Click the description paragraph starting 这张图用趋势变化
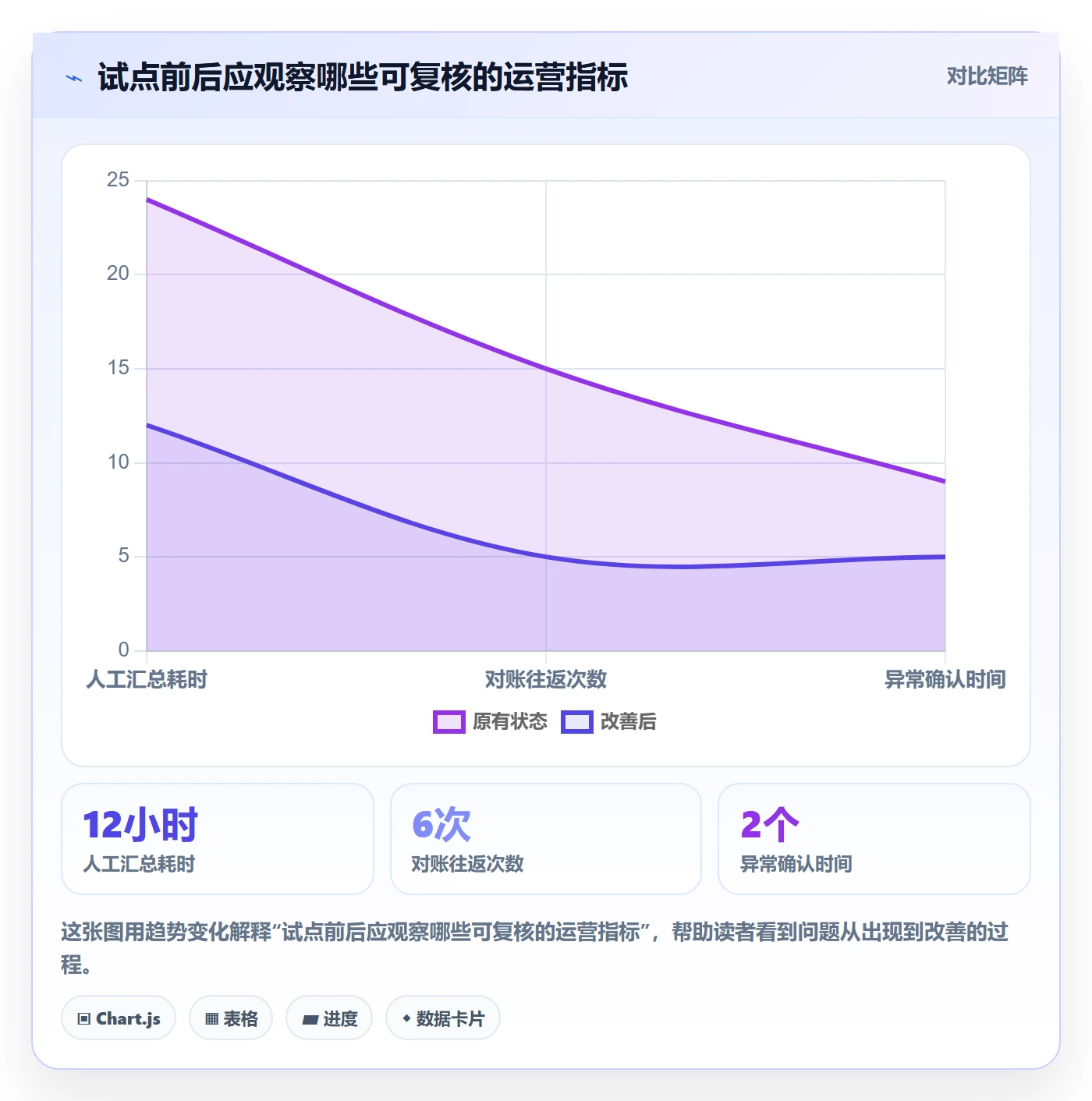The width and height of the screenshot is (1092, 1101). 535,948
